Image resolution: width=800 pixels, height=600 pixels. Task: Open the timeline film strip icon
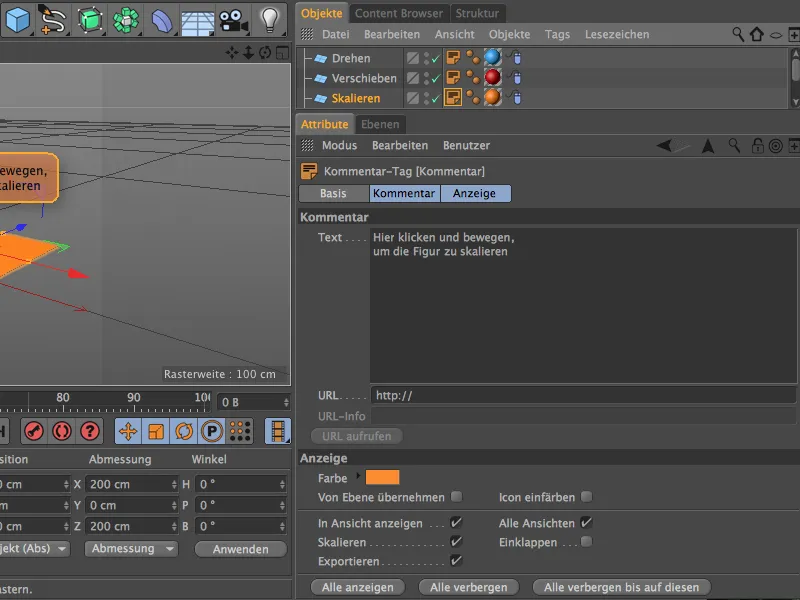click(x=278, y=432)
